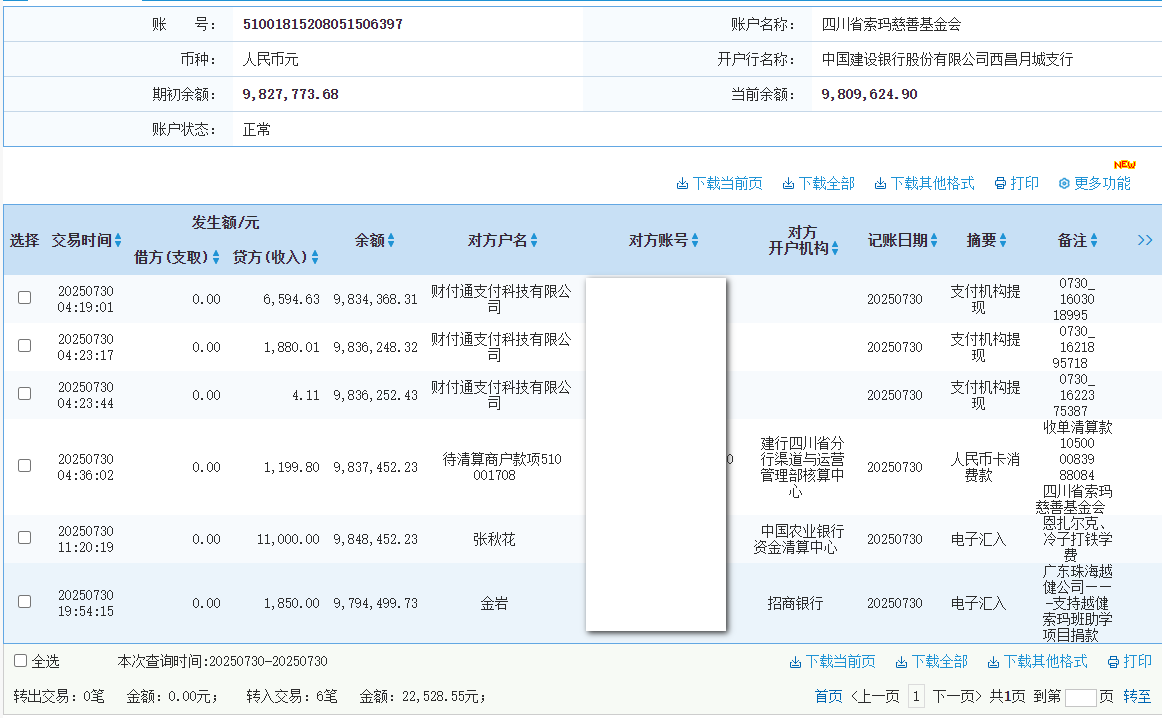Click top 下载全部 link text
Image resolution: width=1162 pixels, height=718 pixels.
pyautogui.click(x=826, y=184)
